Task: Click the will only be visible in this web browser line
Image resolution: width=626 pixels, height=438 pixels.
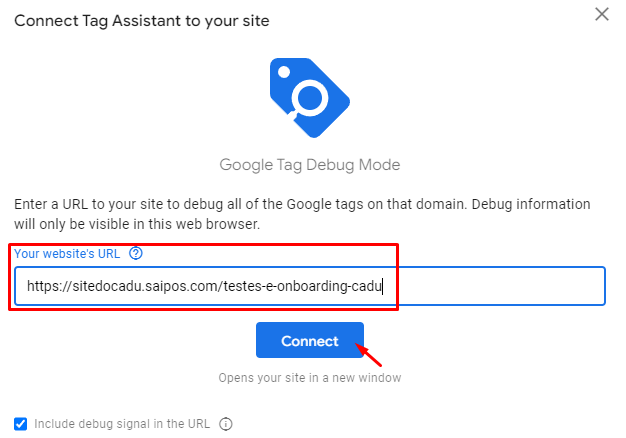Action: click(x=137, y=224)
